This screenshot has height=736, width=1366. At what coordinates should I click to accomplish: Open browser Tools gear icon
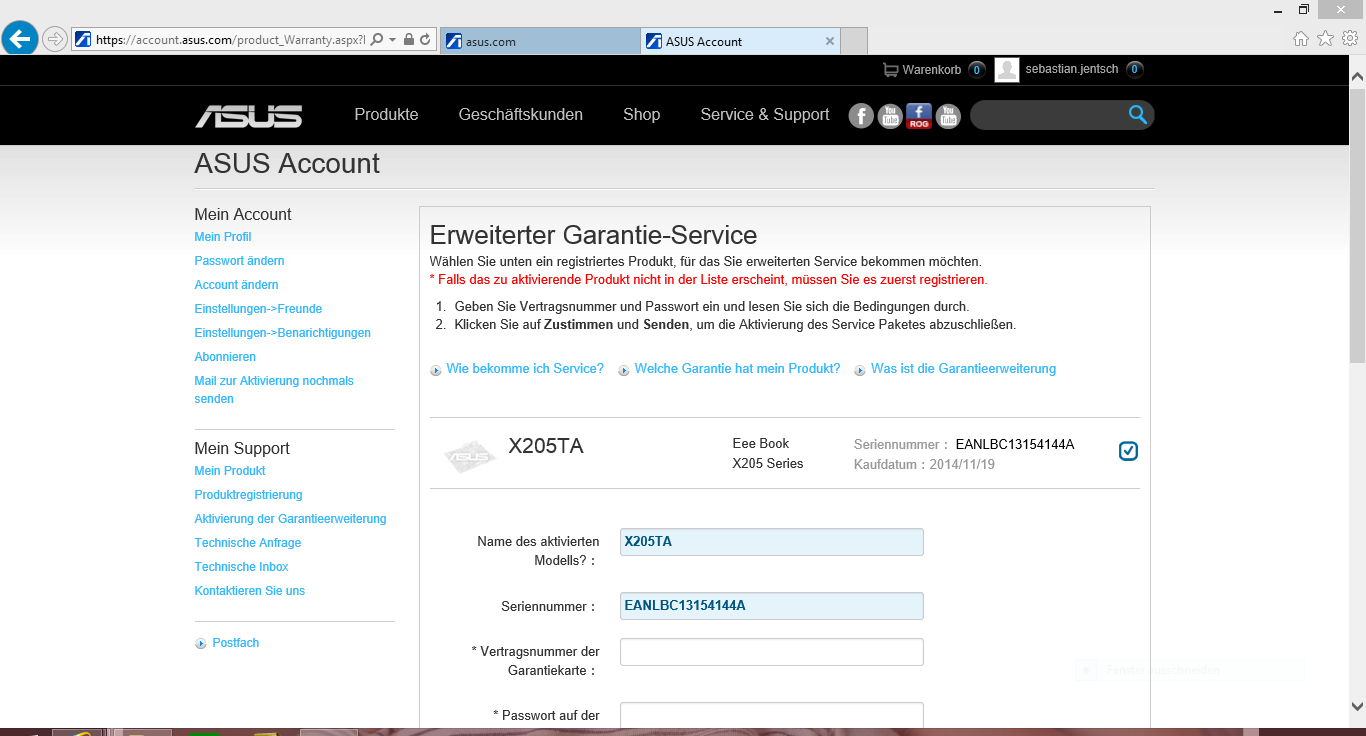click(x=1350, y=39)
